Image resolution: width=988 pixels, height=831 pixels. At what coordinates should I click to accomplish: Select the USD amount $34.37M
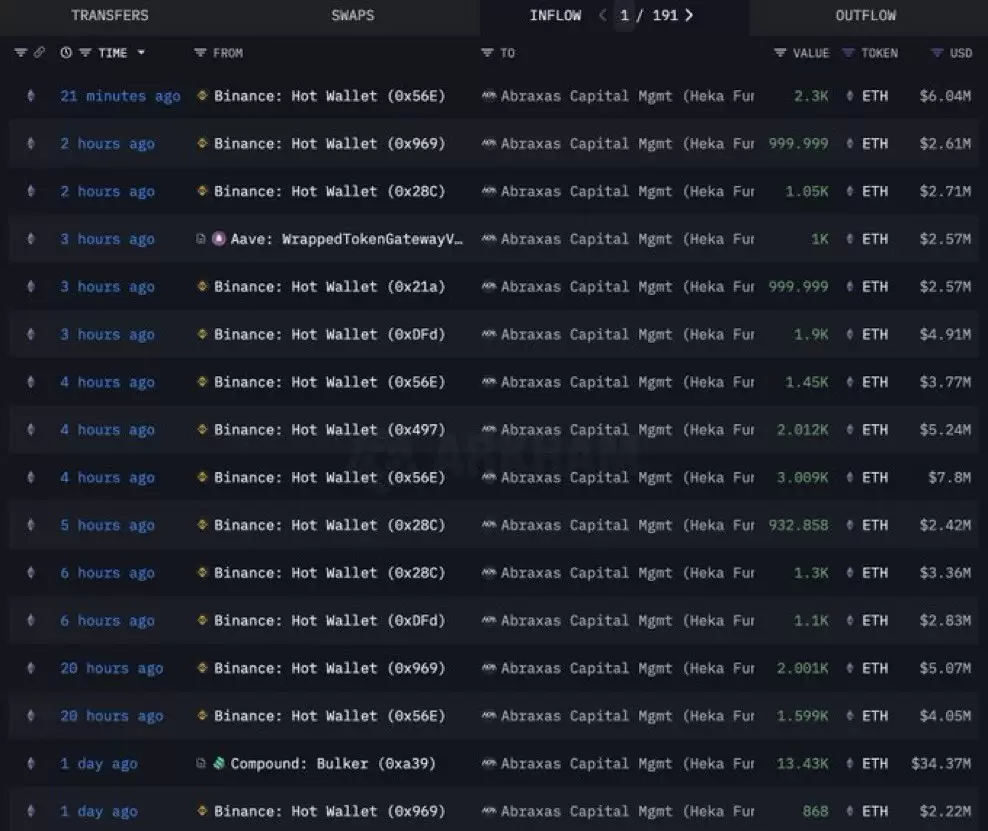(941, 764)
